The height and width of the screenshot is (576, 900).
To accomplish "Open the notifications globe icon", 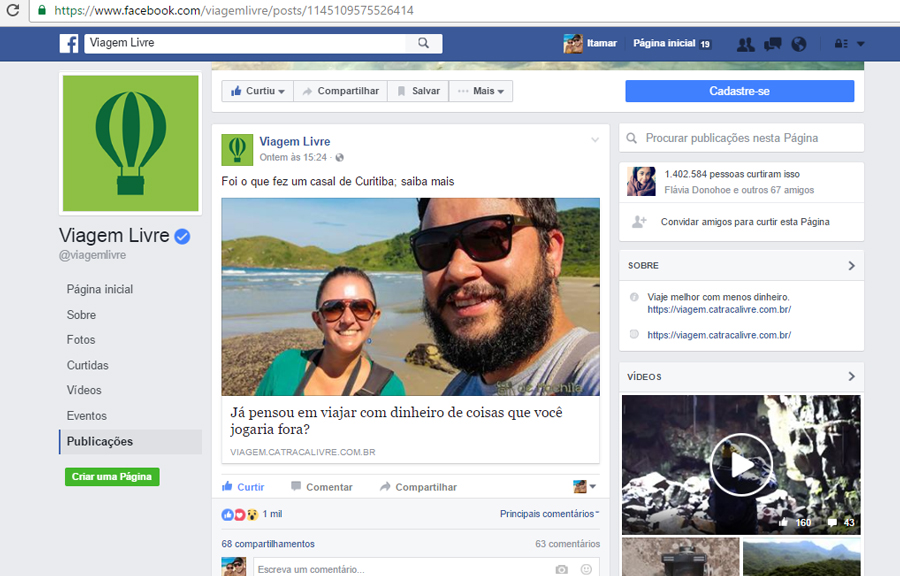I will pyautogui.click(x=798, y=44).
